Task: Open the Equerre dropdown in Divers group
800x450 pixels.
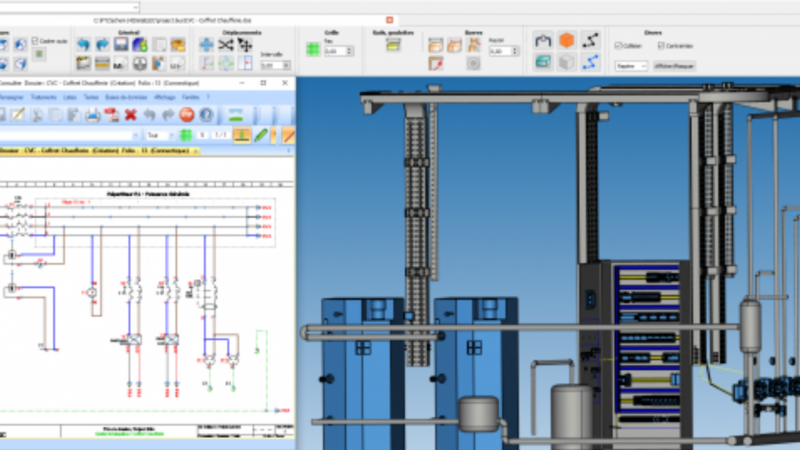Action: pyautogui.click(x=631, y=66)
